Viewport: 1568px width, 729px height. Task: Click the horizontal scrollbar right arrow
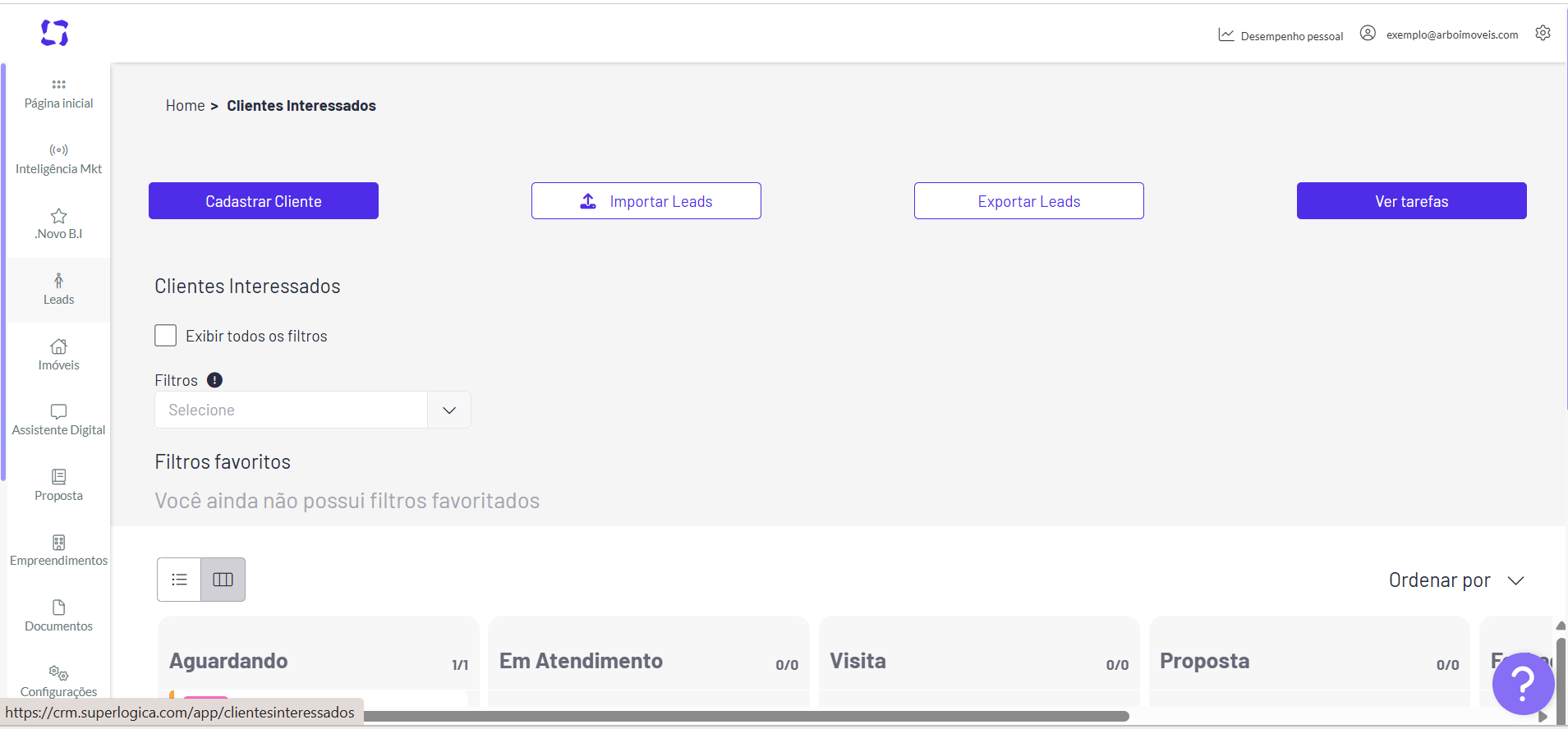pyautogui.click(x=1543, y=717)
